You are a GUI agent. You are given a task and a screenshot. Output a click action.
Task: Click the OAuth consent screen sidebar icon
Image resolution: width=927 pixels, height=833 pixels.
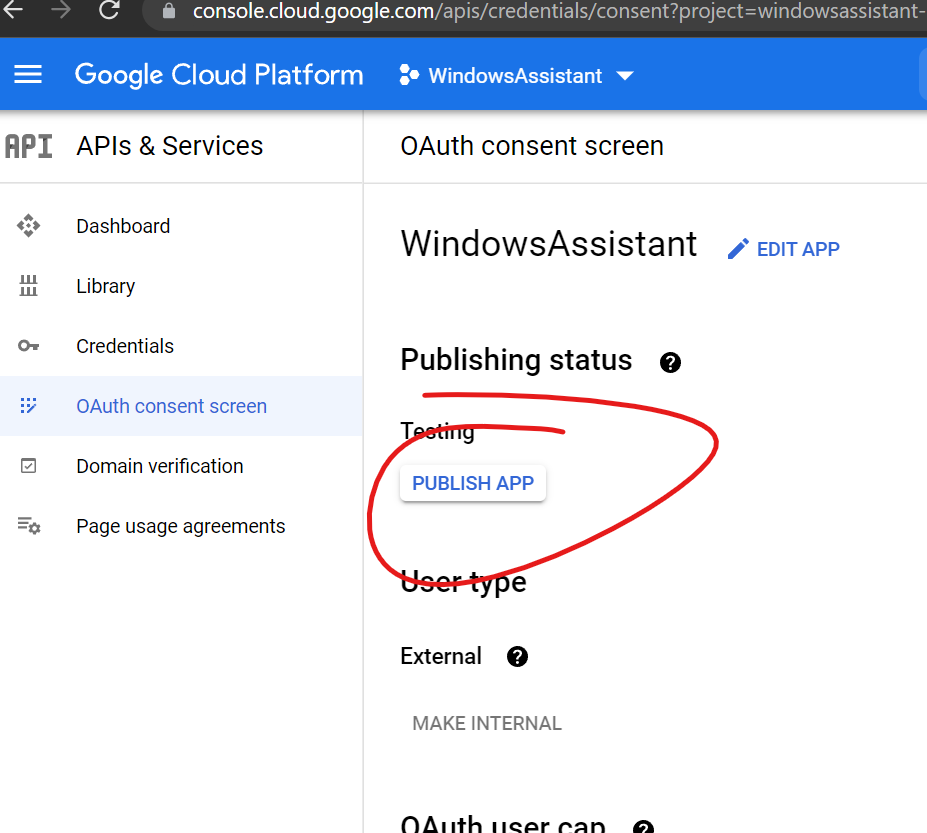[28, 406]
